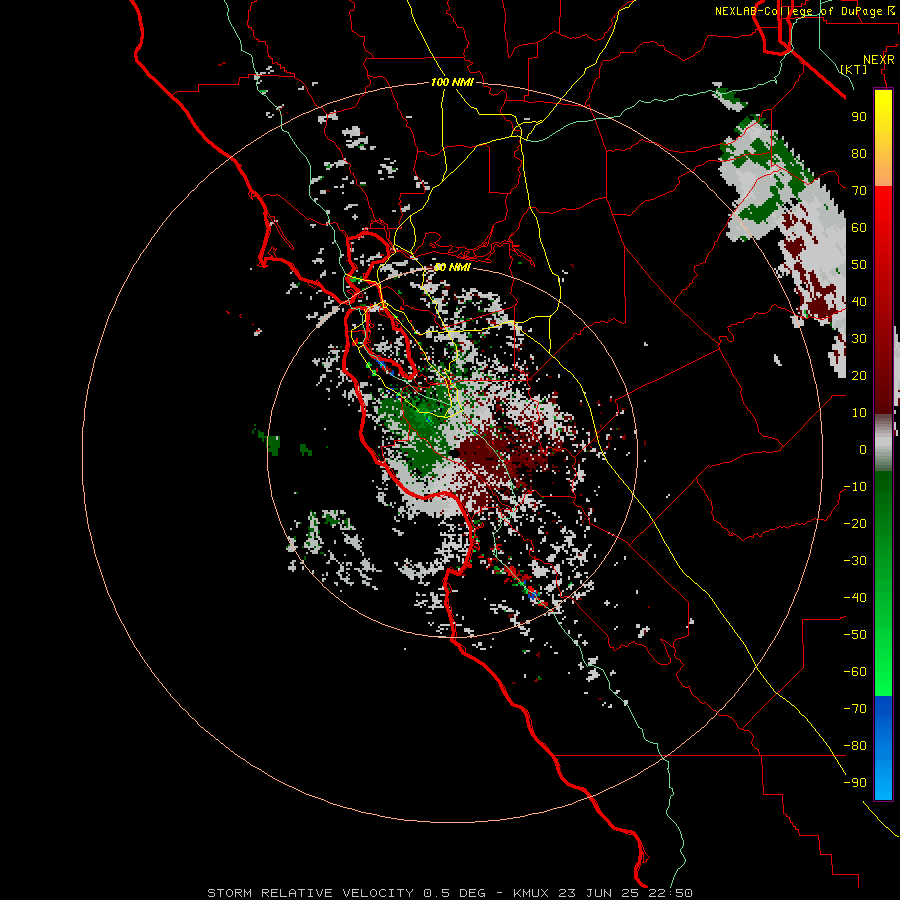Select the positive 20 value on velocity scale
This screenshot has width=900, height=900.
click(x=859, y=375)
